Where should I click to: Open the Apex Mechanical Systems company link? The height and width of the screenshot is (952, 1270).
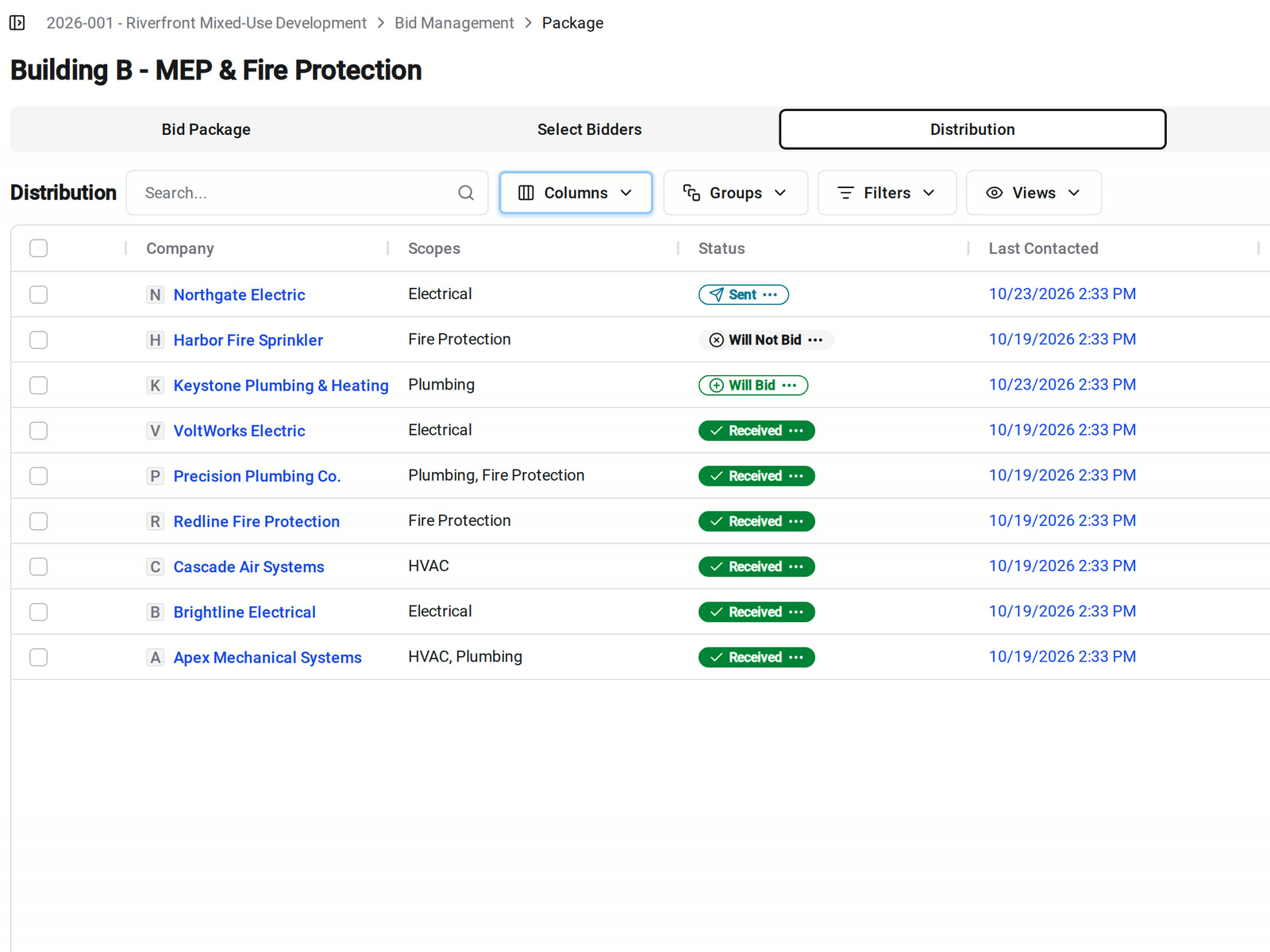point(267,658)
